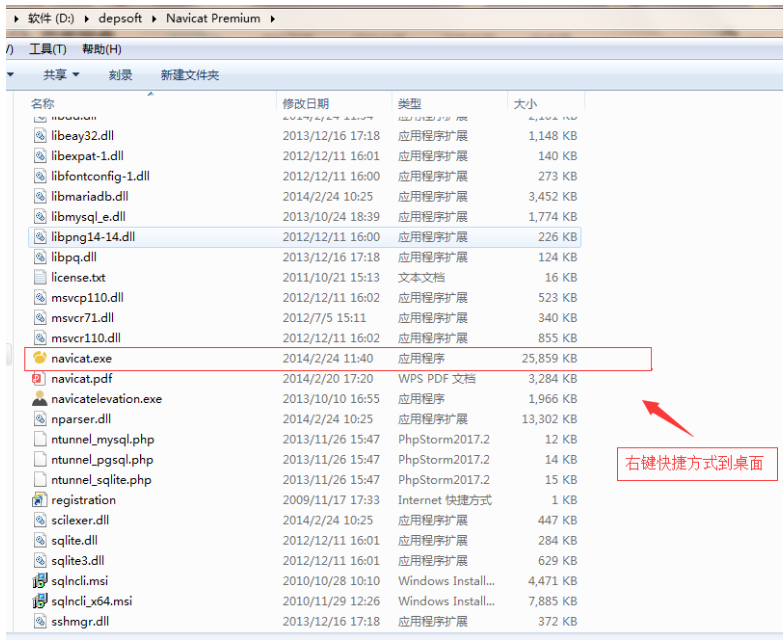Screen dimensions: 783x640
Task: Click the sqlite.dll file icon
Action: tap(40, 540)
